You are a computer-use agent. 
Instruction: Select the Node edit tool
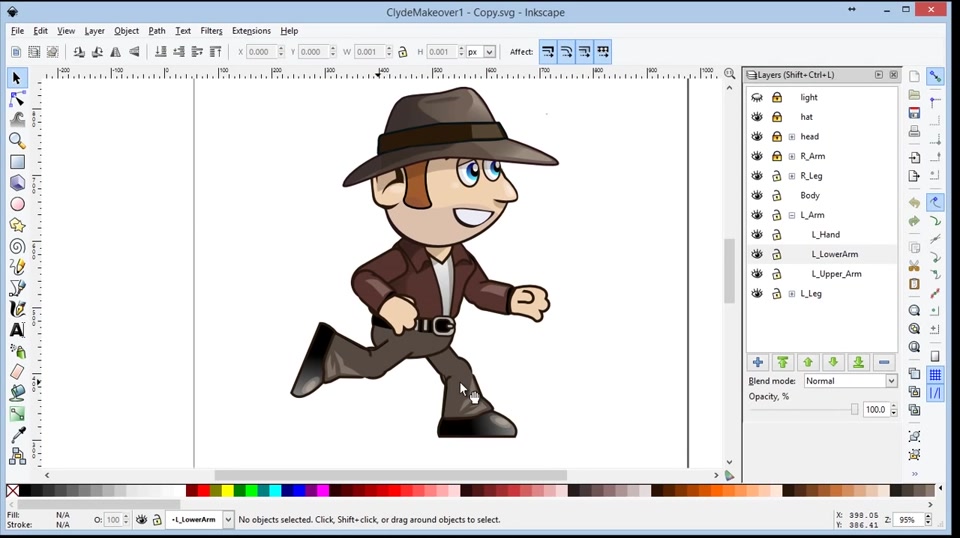point(17,99)
